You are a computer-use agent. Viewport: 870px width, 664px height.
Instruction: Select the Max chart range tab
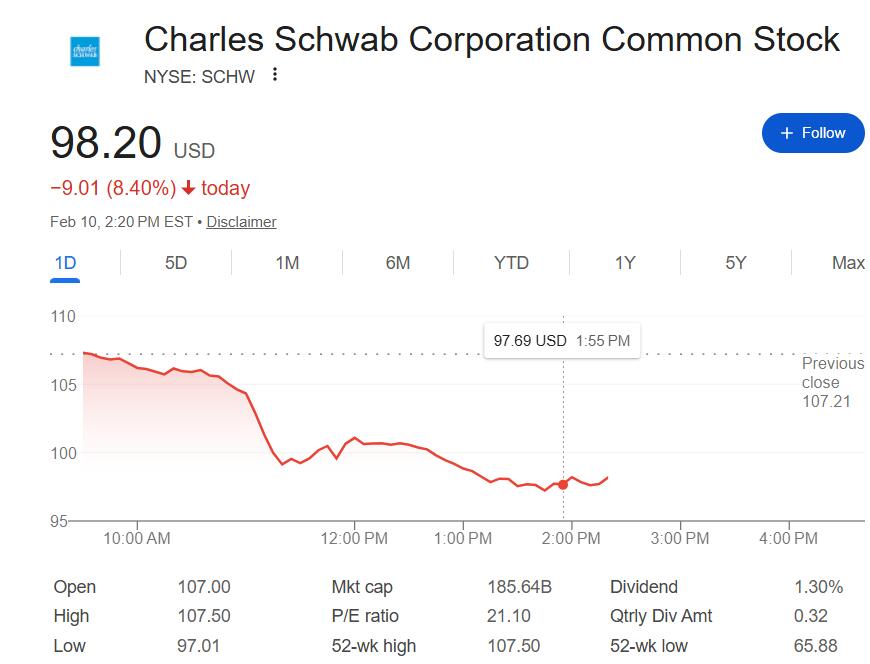tap(848, 263)
